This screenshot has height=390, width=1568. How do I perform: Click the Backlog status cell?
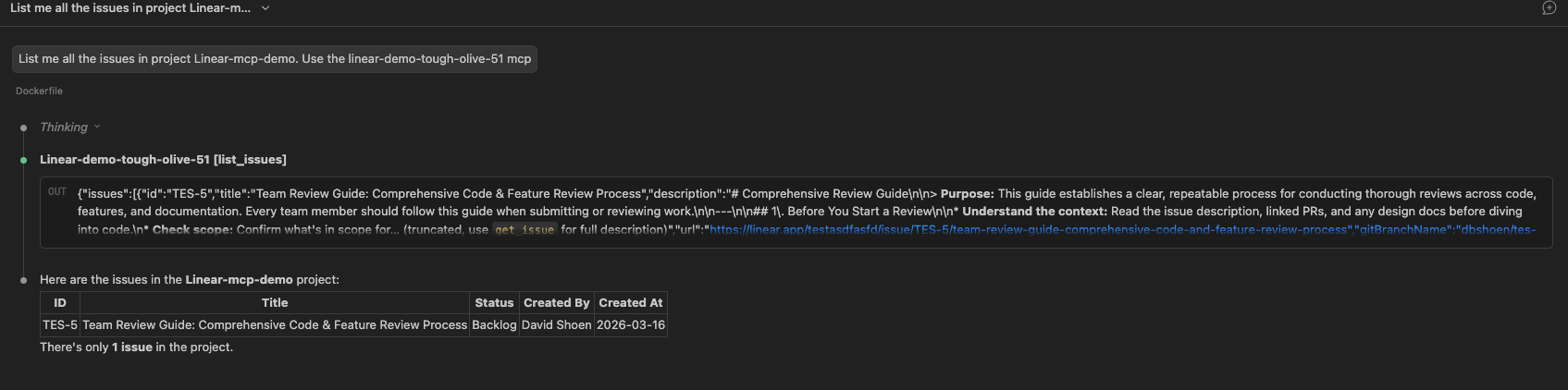(x=494, y=325)
